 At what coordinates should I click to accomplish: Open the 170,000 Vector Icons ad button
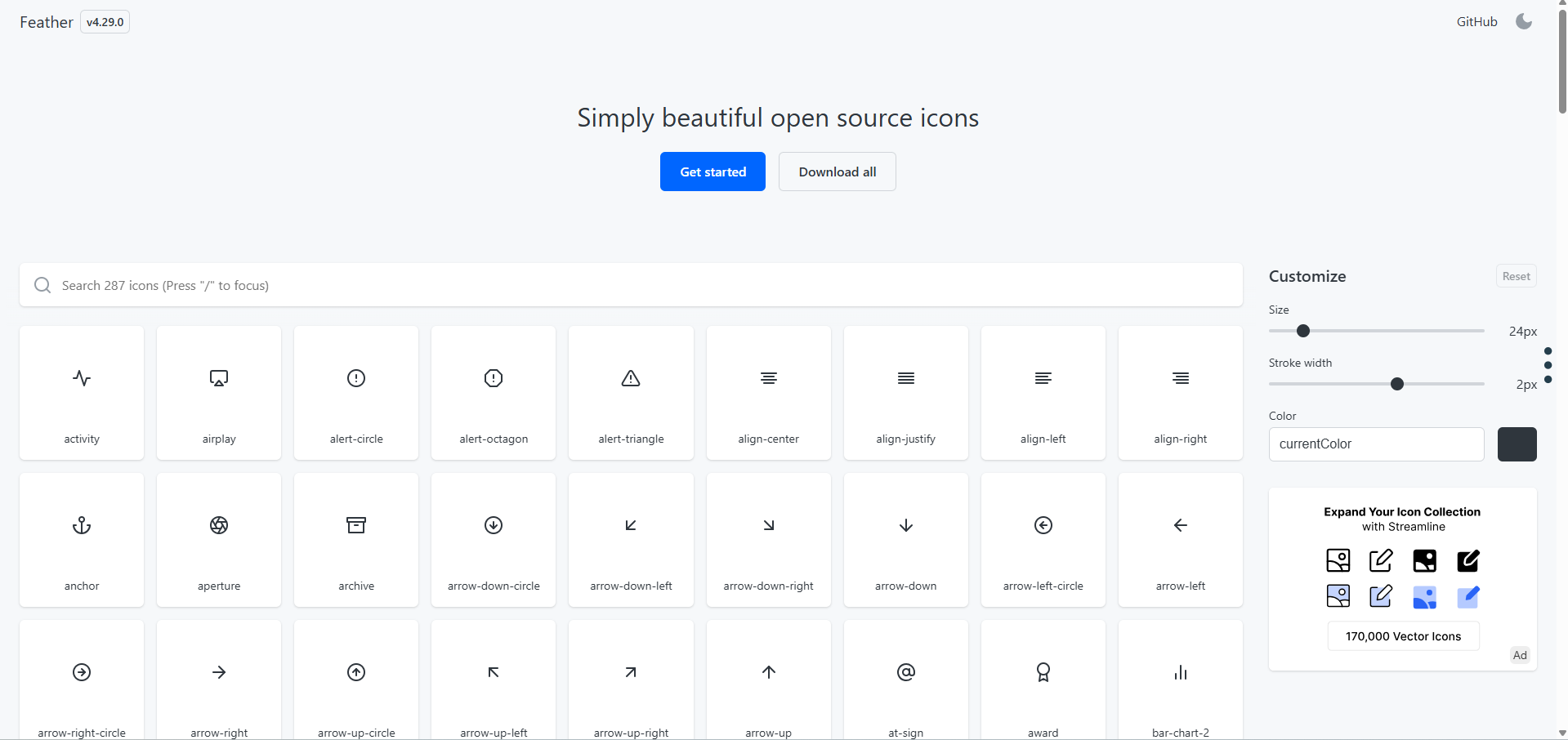1404,636
